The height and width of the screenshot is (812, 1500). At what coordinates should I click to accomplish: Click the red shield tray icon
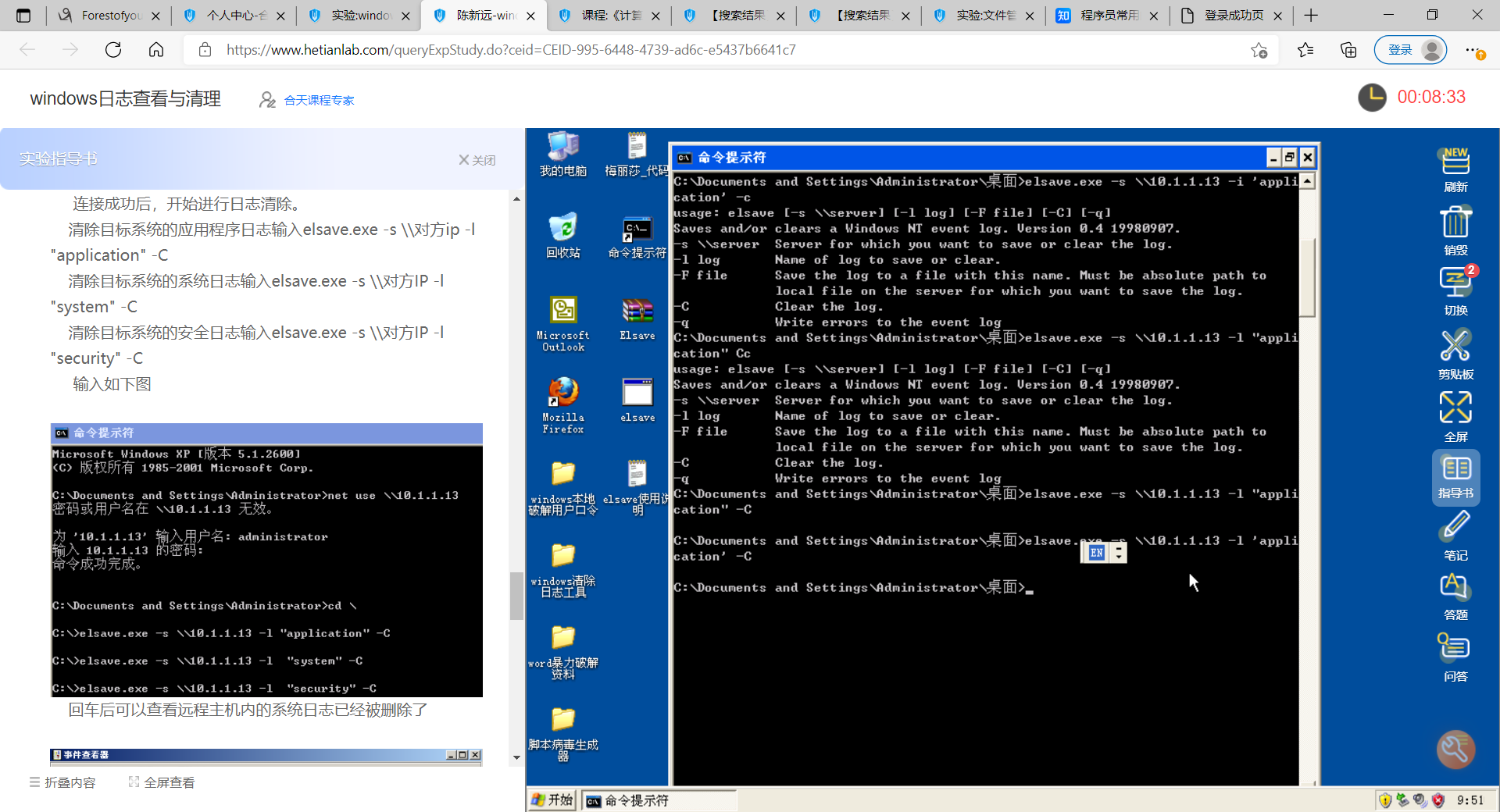(1438, 800)
